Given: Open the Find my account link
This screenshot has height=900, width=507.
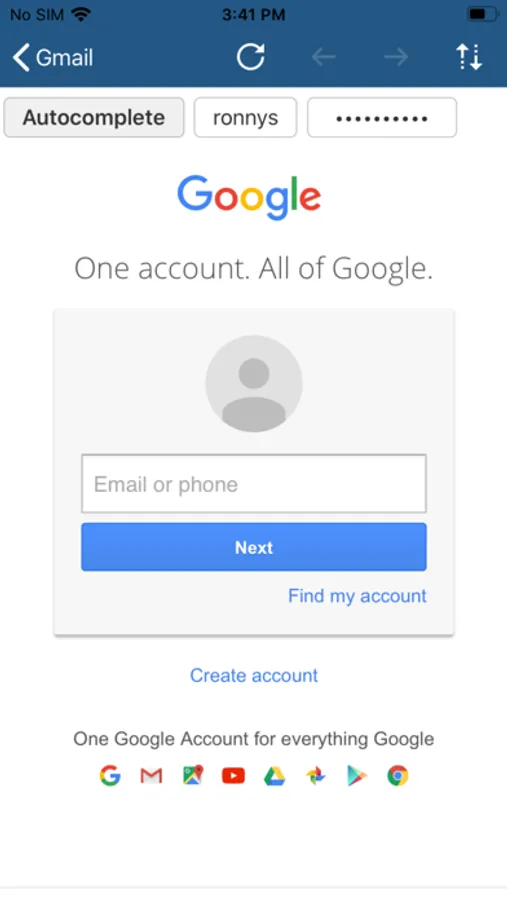Looking at the screenshot, I should (x=357, y=596).
